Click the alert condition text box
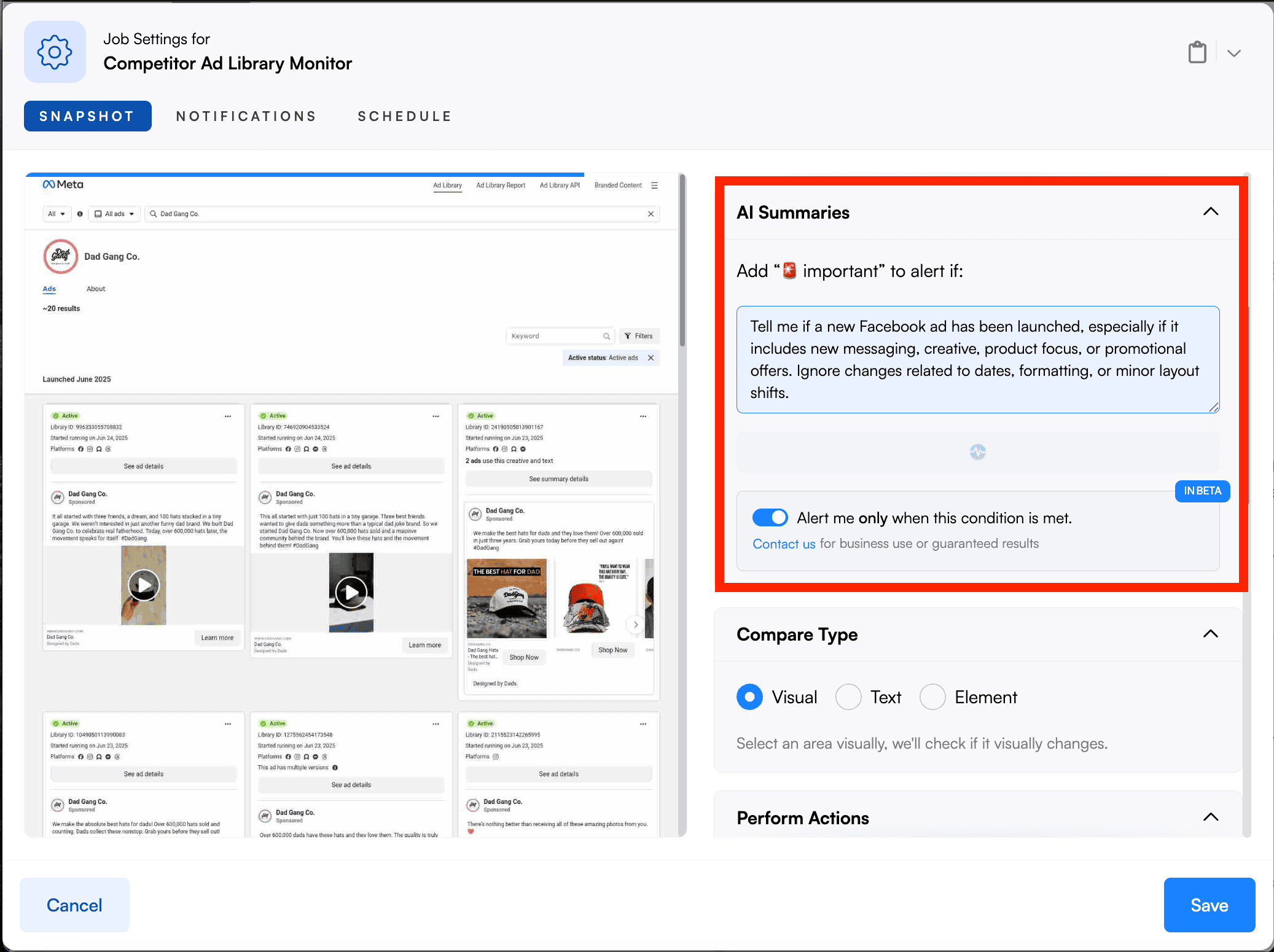The height and width of the screenshot is (952, 1274). [x=978, y=359]
